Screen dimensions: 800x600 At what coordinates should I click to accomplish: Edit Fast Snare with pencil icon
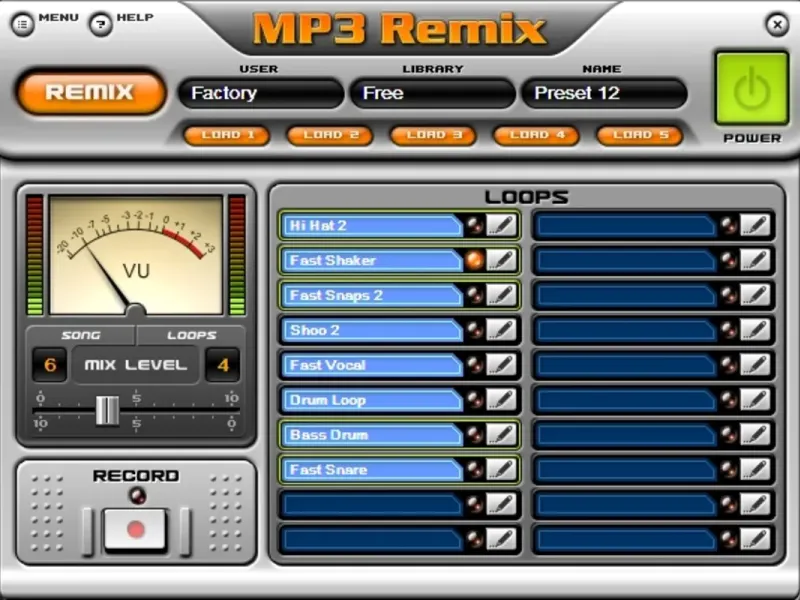(x=501, y=469)
